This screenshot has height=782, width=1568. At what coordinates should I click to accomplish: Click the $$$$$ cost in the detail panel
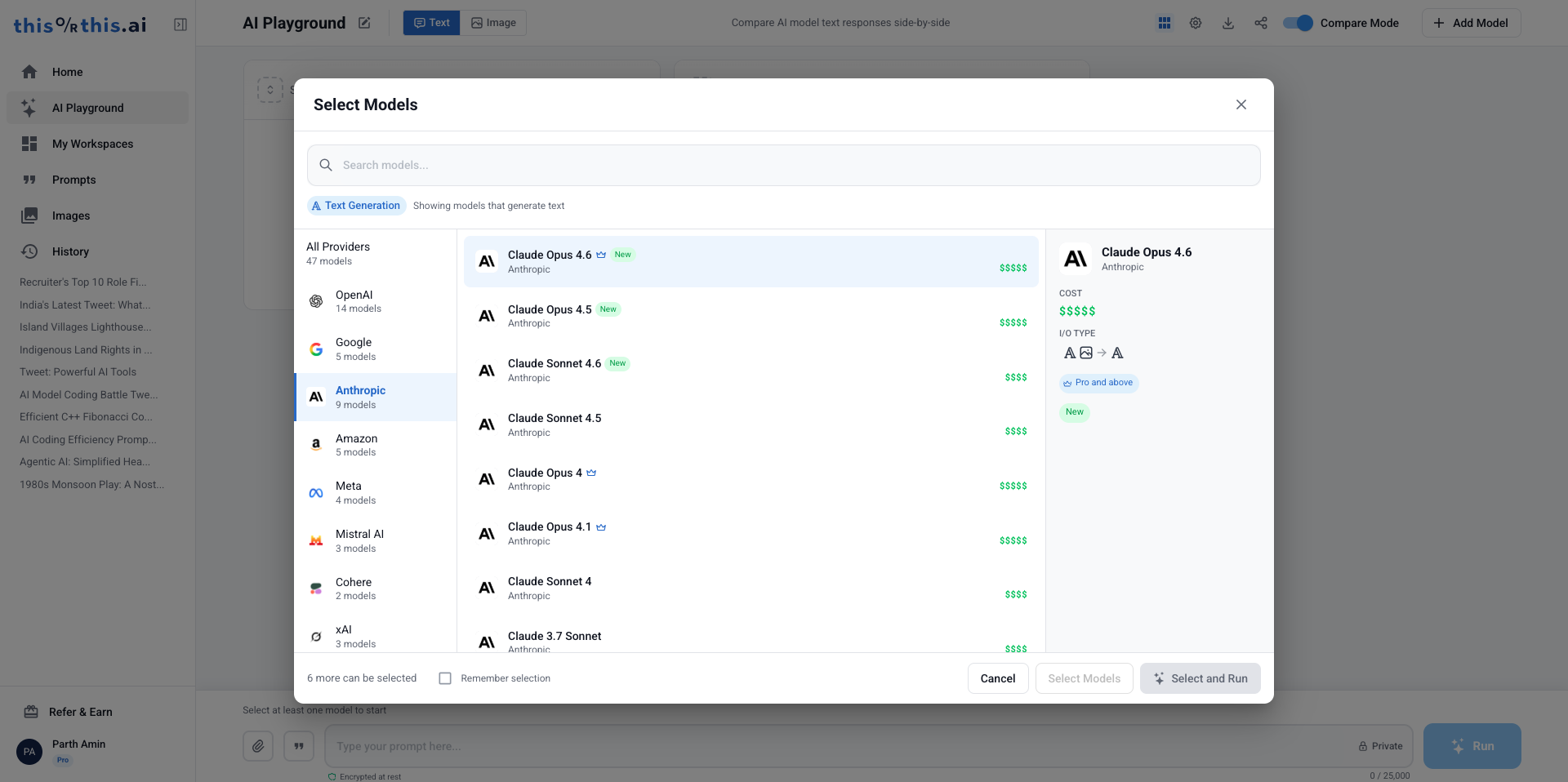(1077, 311)
